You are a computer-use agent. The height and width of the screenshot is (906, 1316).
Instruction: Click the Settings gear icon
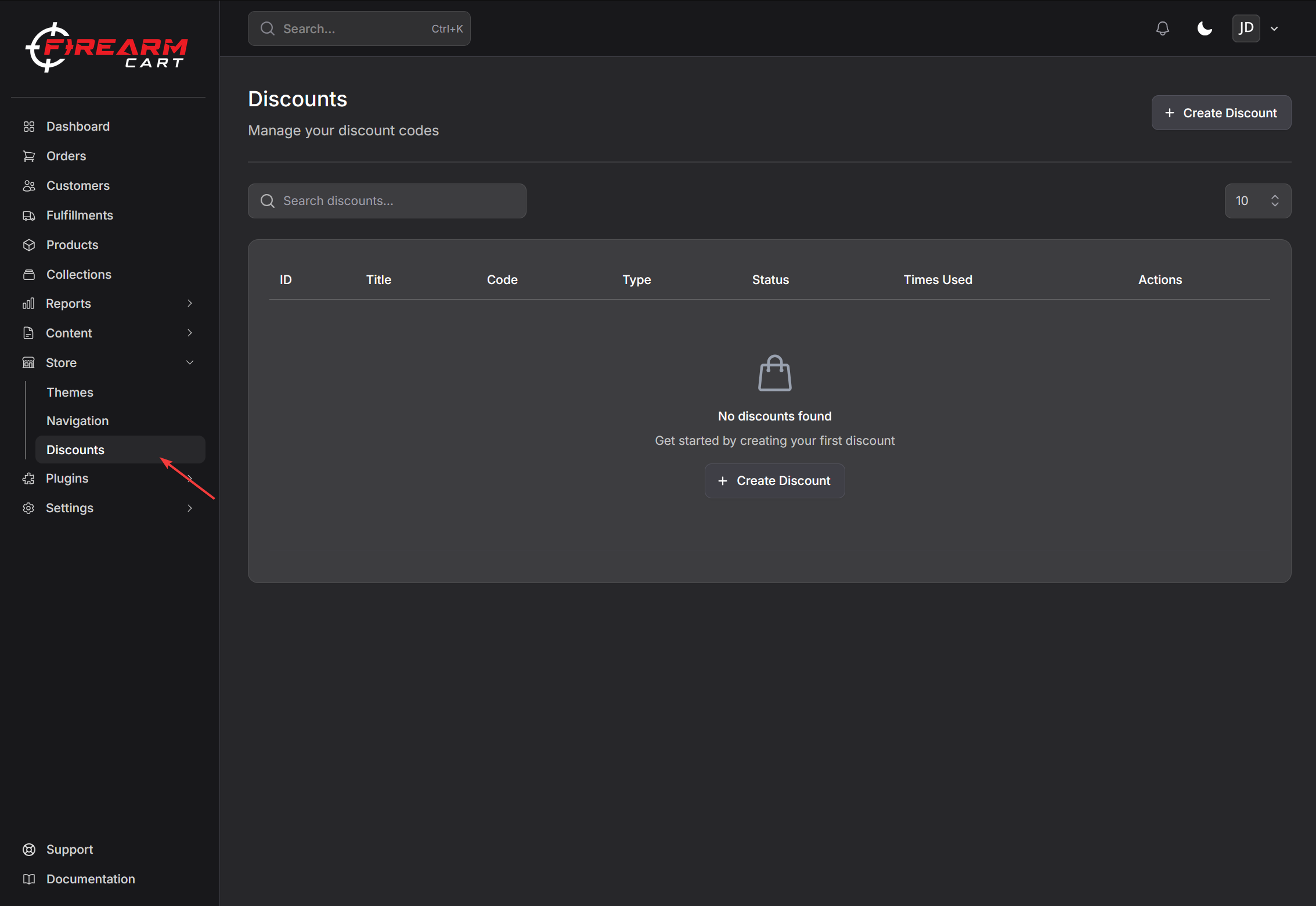(28, 508)
